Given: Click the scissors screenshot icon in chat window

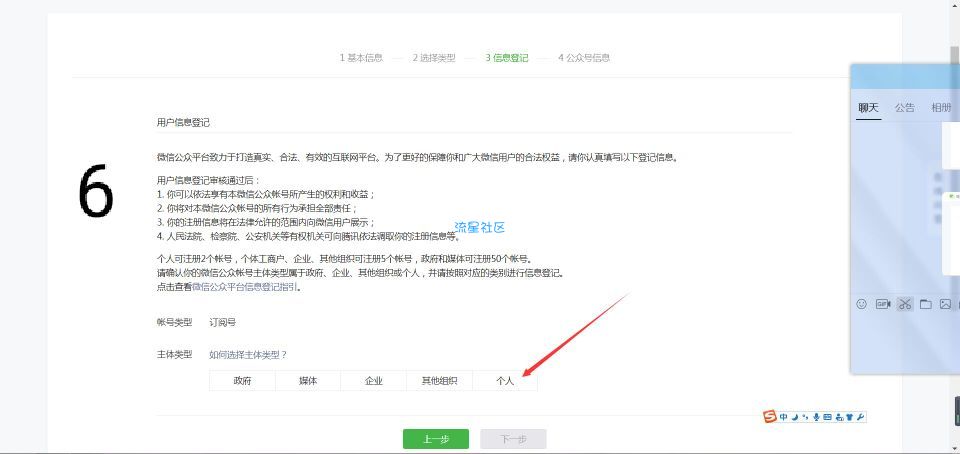Looking at the screenshot, I should point(905,303).
